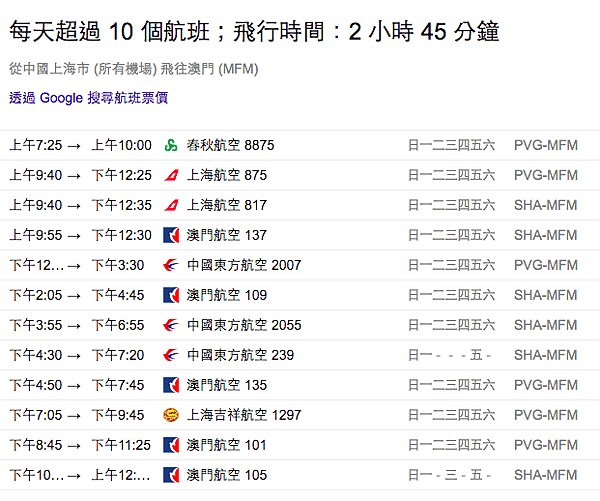Click truncated arrival time 上午12:…
This screenshot has width=600, height=501.
coord(121,475)
